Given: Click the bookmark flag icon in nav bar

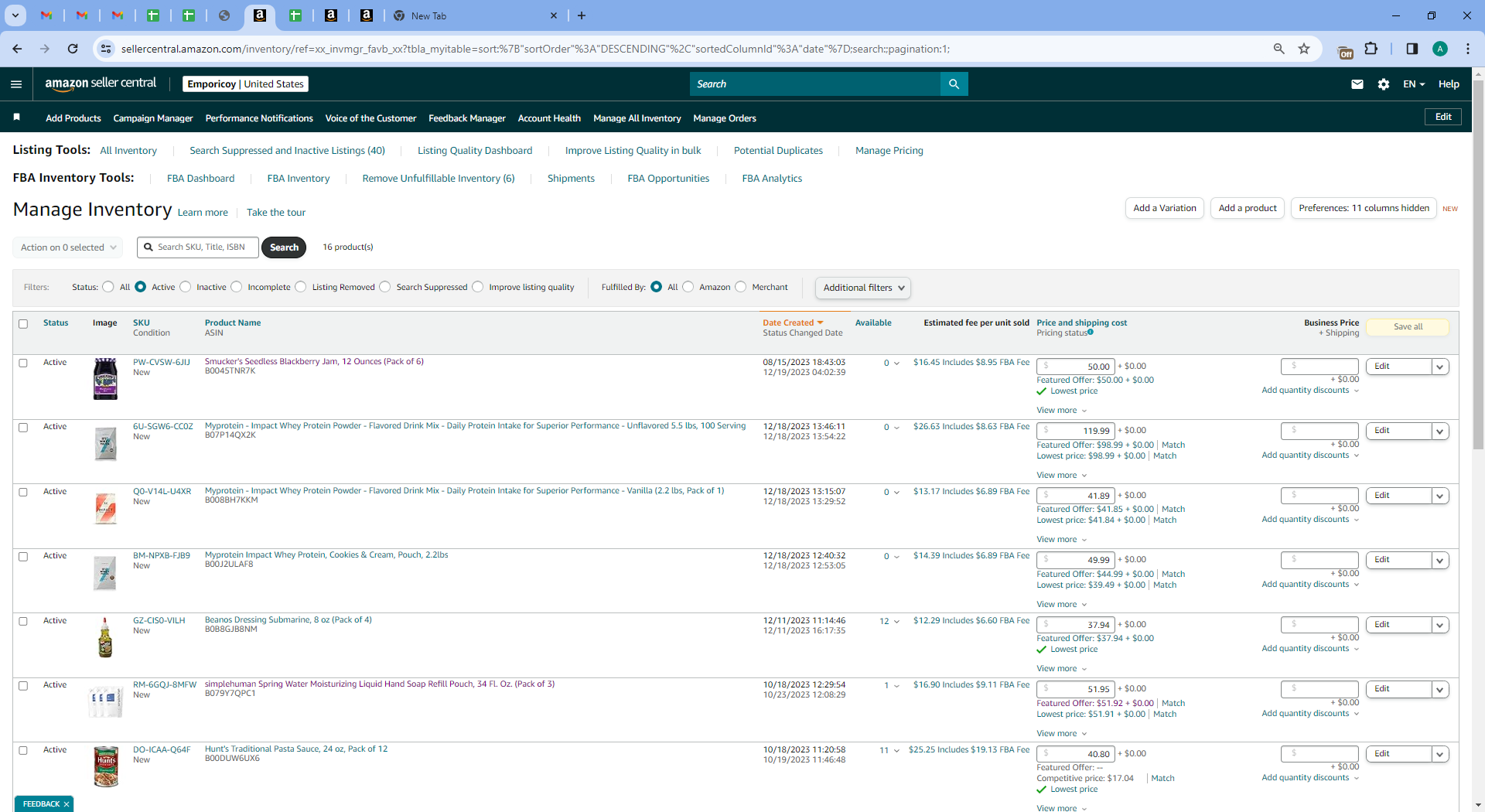Looking at the screenshot, I should pos(16,118).
